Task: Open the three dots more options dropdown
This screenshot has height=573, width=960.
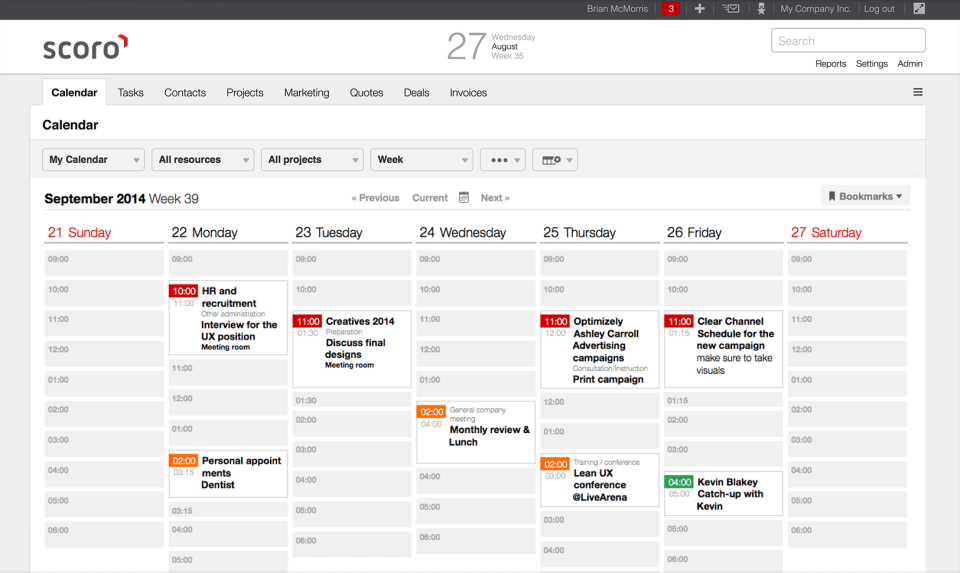Action: pyautogui.click(x=502, y=160)
